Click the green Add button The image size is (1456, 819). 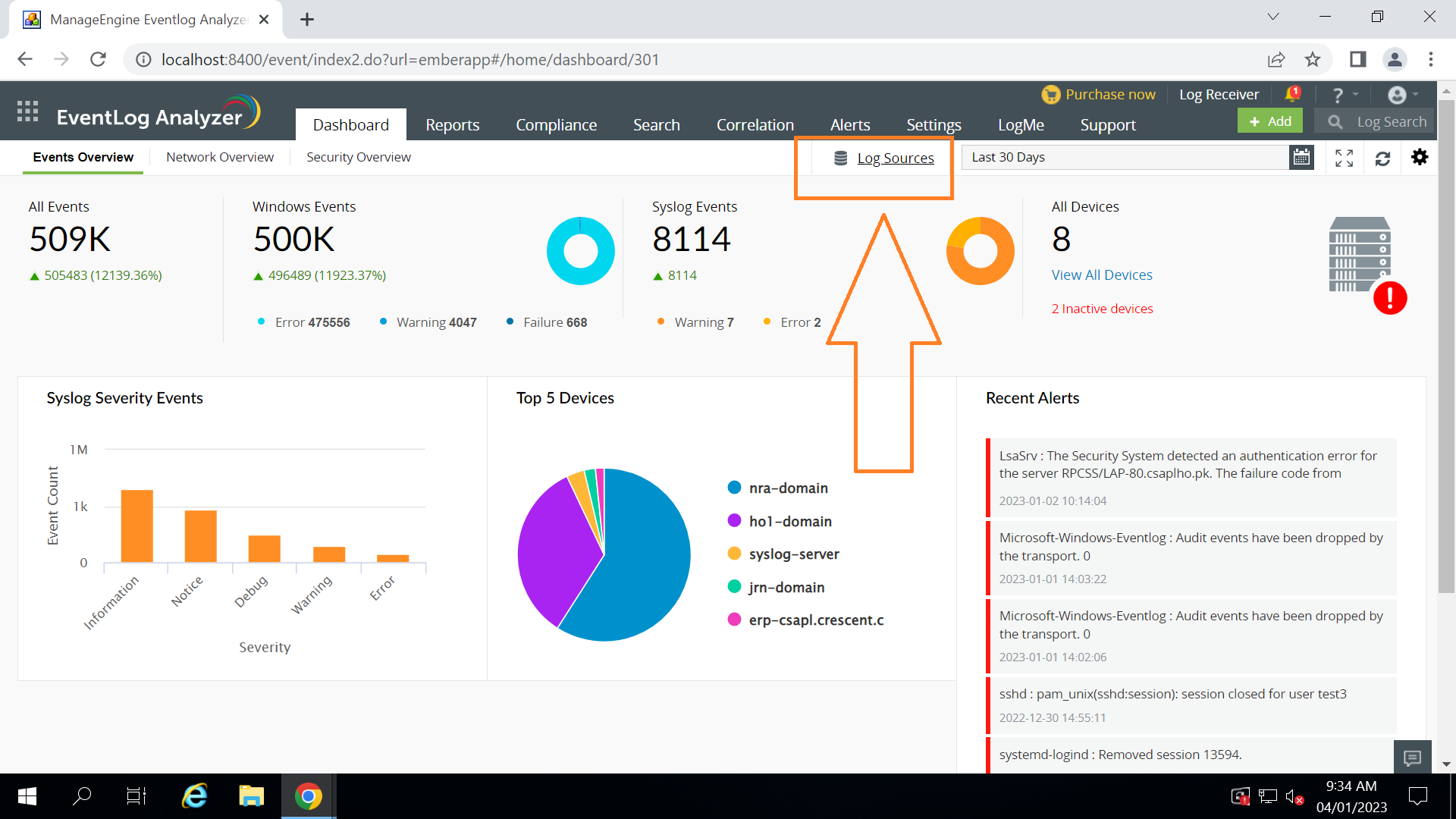[x=1269, y=121]
